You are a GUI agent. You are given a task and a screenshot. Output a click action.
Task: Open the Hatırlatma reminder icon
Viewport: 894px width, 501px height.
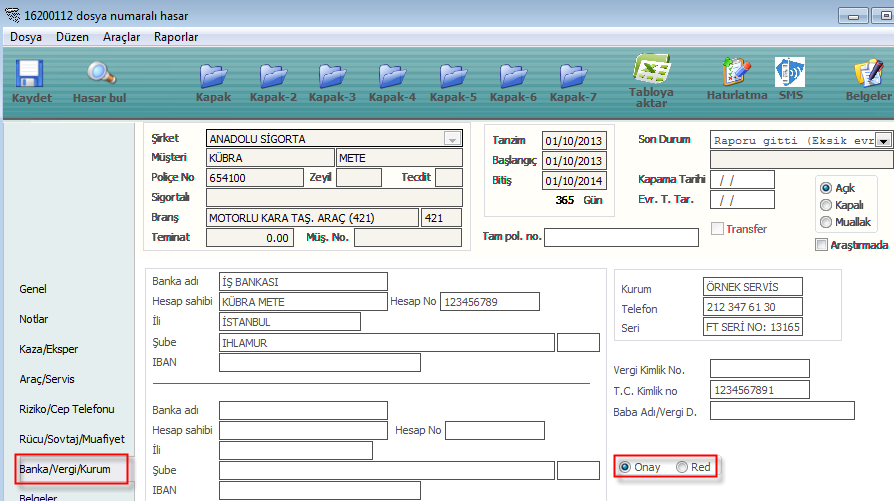pos(737,74)
